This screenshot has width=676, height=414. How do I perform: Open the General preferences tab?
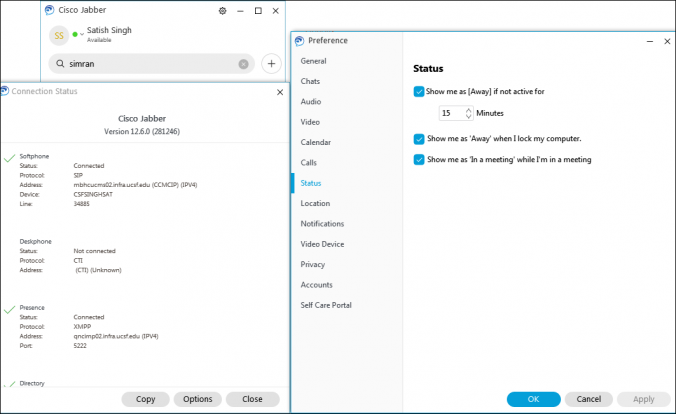313,61
